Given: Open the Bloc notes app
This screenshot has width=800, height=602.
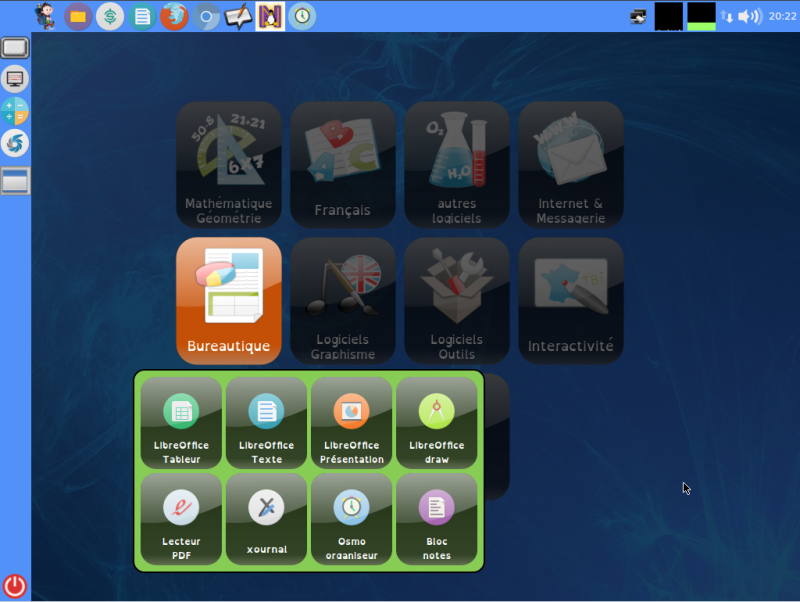Looking at the screenshot, I should click(x=437, y=519).
